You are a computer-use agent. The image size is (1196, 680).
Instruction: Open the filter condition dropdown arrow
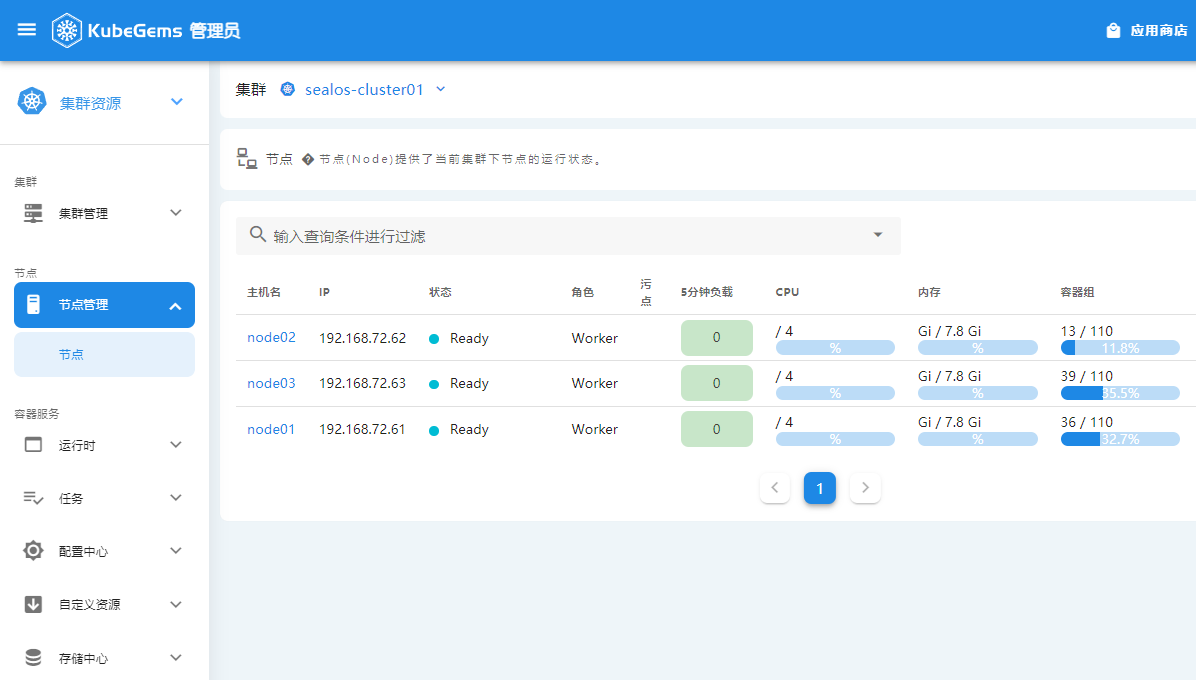coord(878,235)
